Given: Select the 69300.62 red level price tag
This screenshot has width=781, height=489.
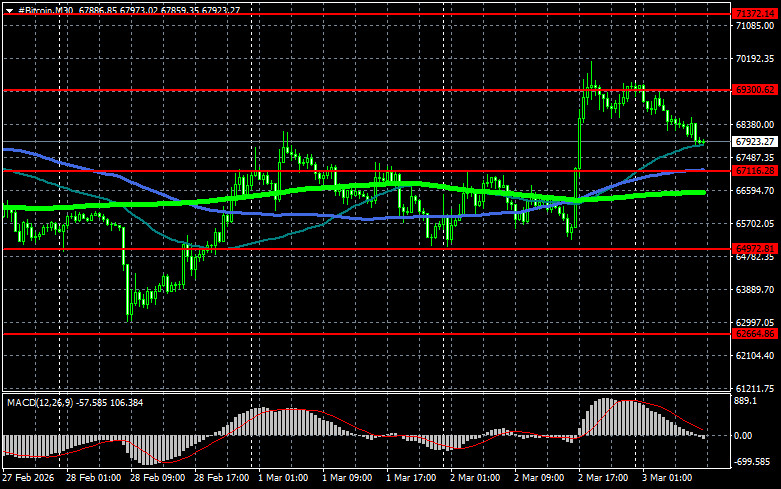Looking at the screenshot, I should point(755,90).
